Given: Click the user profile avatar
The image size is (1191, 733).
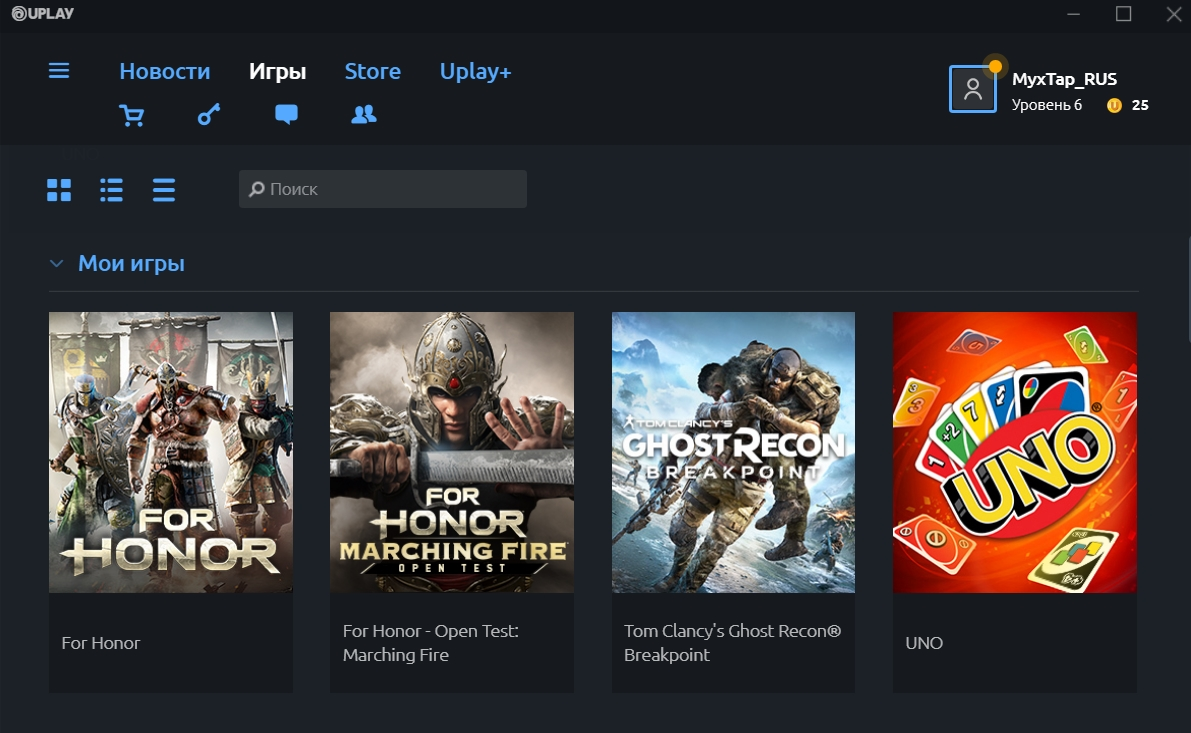Looking at the screenshot, I should (x=972, y=89).
